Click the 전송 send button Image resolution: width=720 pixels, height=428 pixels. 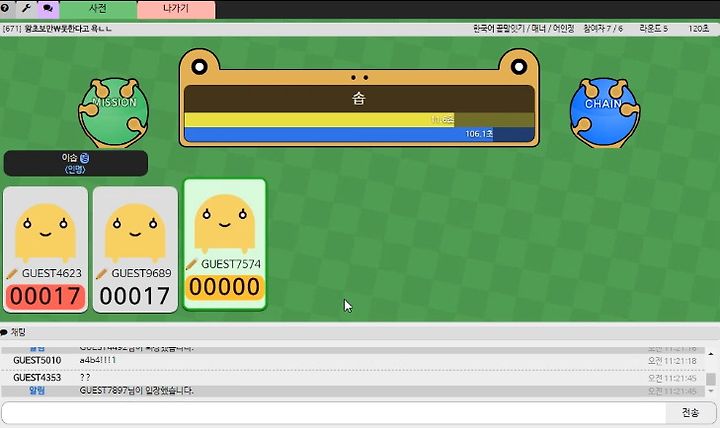coord(690,413)
